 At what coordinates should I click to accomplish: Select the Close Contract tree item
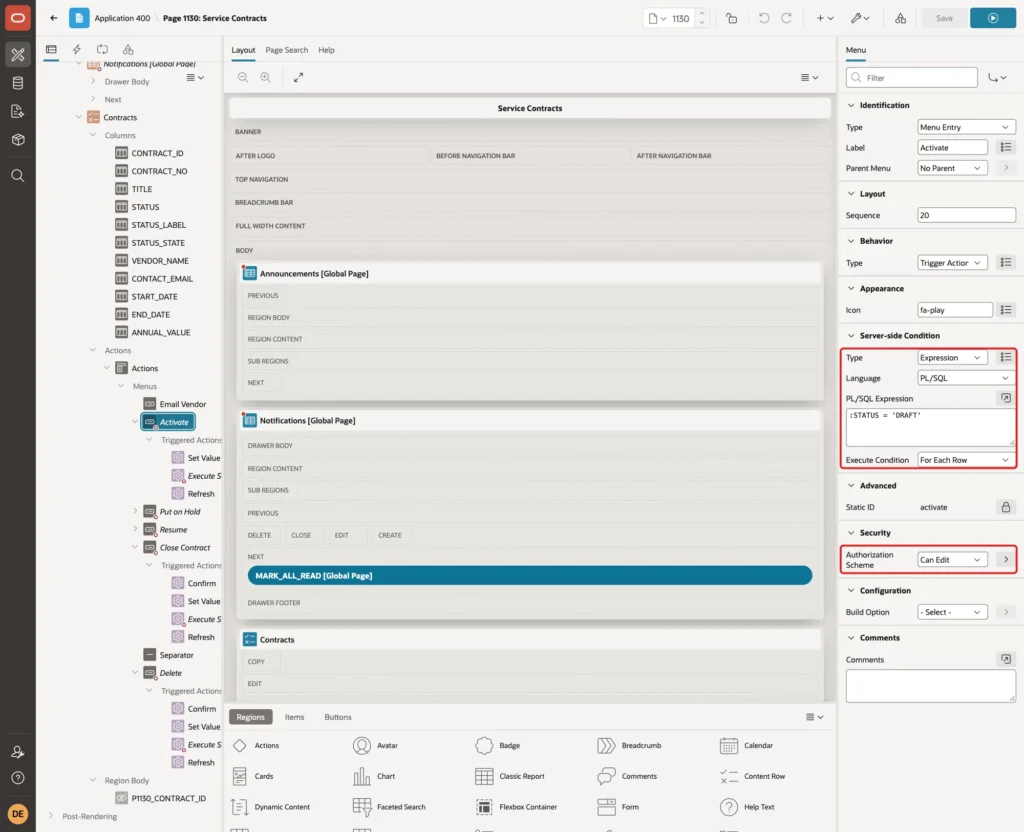click(x=177, y=548)
